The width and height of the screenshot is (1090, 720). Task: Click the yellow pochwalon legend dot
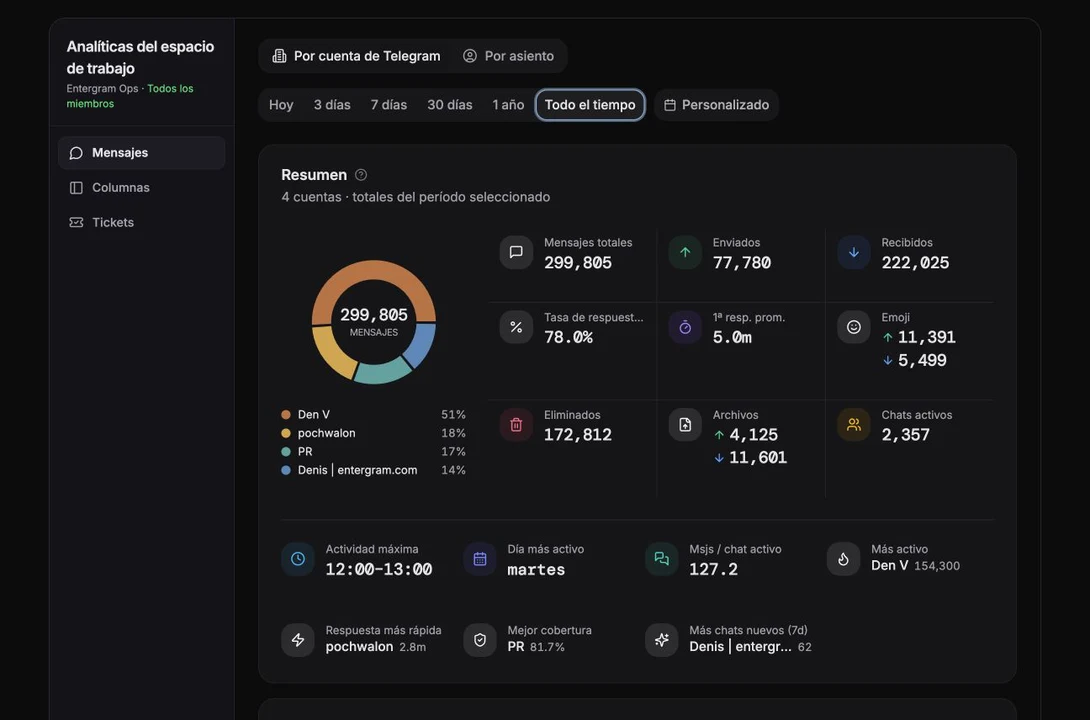286,433
